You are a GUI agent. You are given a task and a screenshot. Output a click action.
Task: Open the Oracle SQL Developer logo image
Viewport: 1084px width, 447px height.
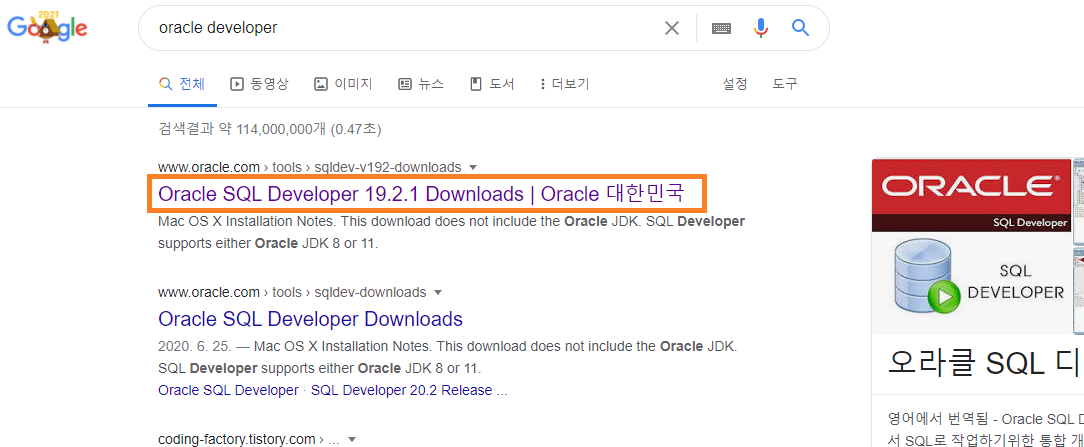coord(971,247)
